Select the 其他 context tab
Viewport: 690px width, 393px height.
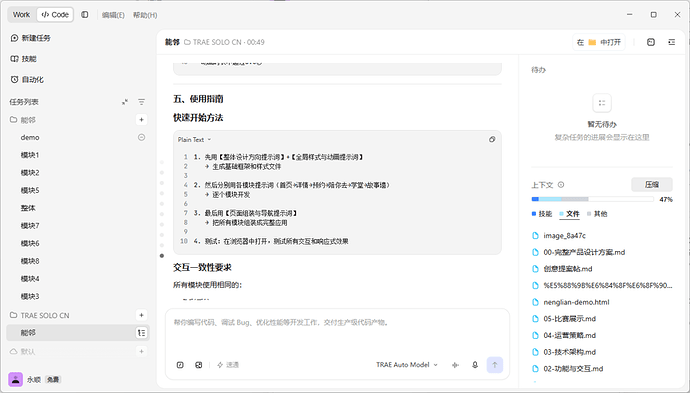(x=597, y=214)
